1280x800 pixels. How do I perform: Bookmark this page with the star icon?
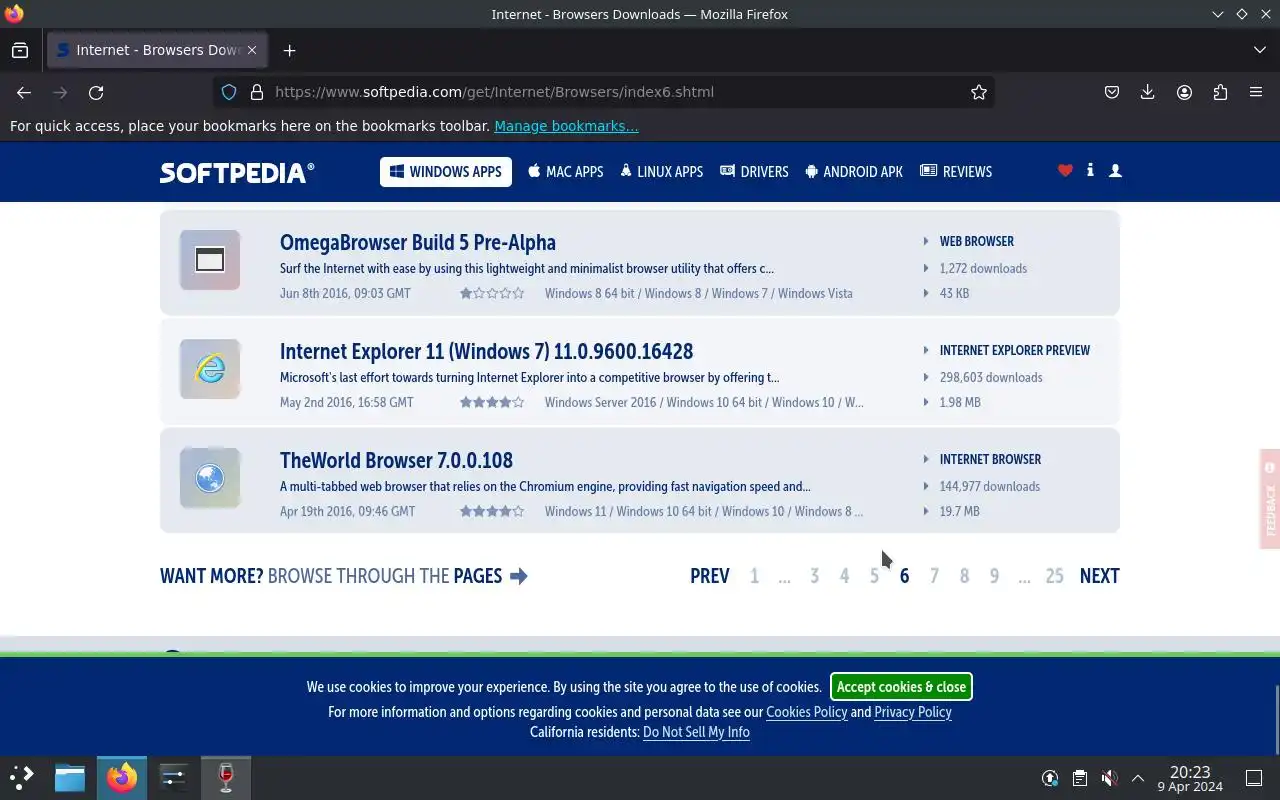(979, 92)
